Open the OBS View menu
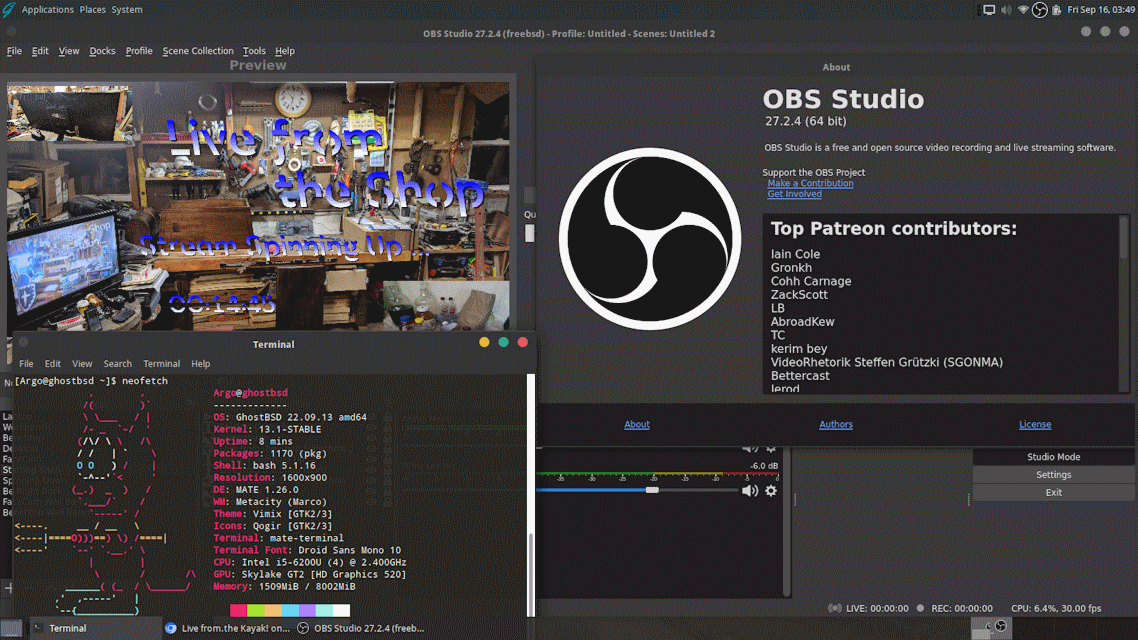Viewport: 1138px width, 640px height. (69, 51)
